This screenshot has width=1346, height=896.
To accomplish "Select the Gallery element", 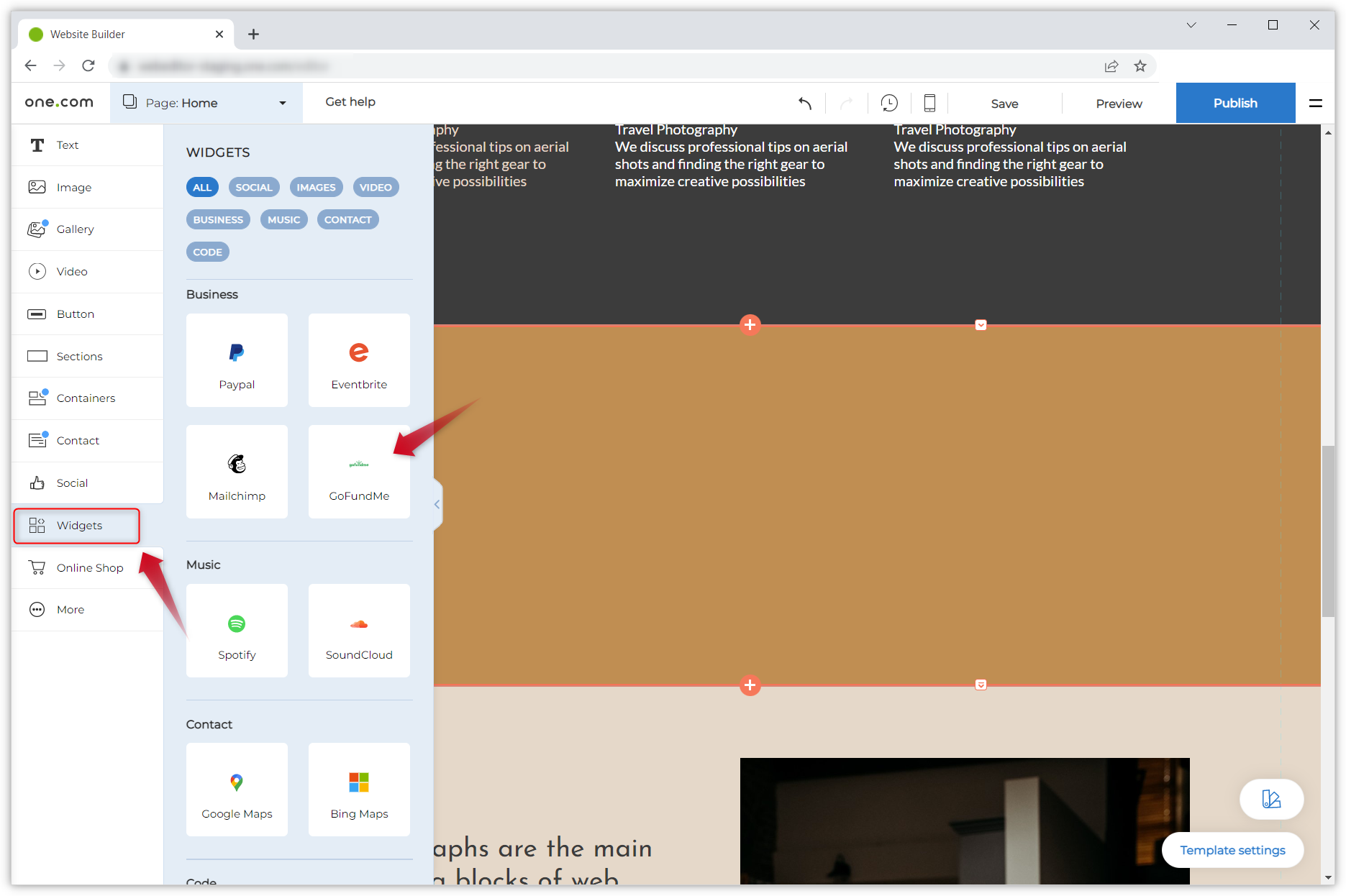I will (75, 229).
